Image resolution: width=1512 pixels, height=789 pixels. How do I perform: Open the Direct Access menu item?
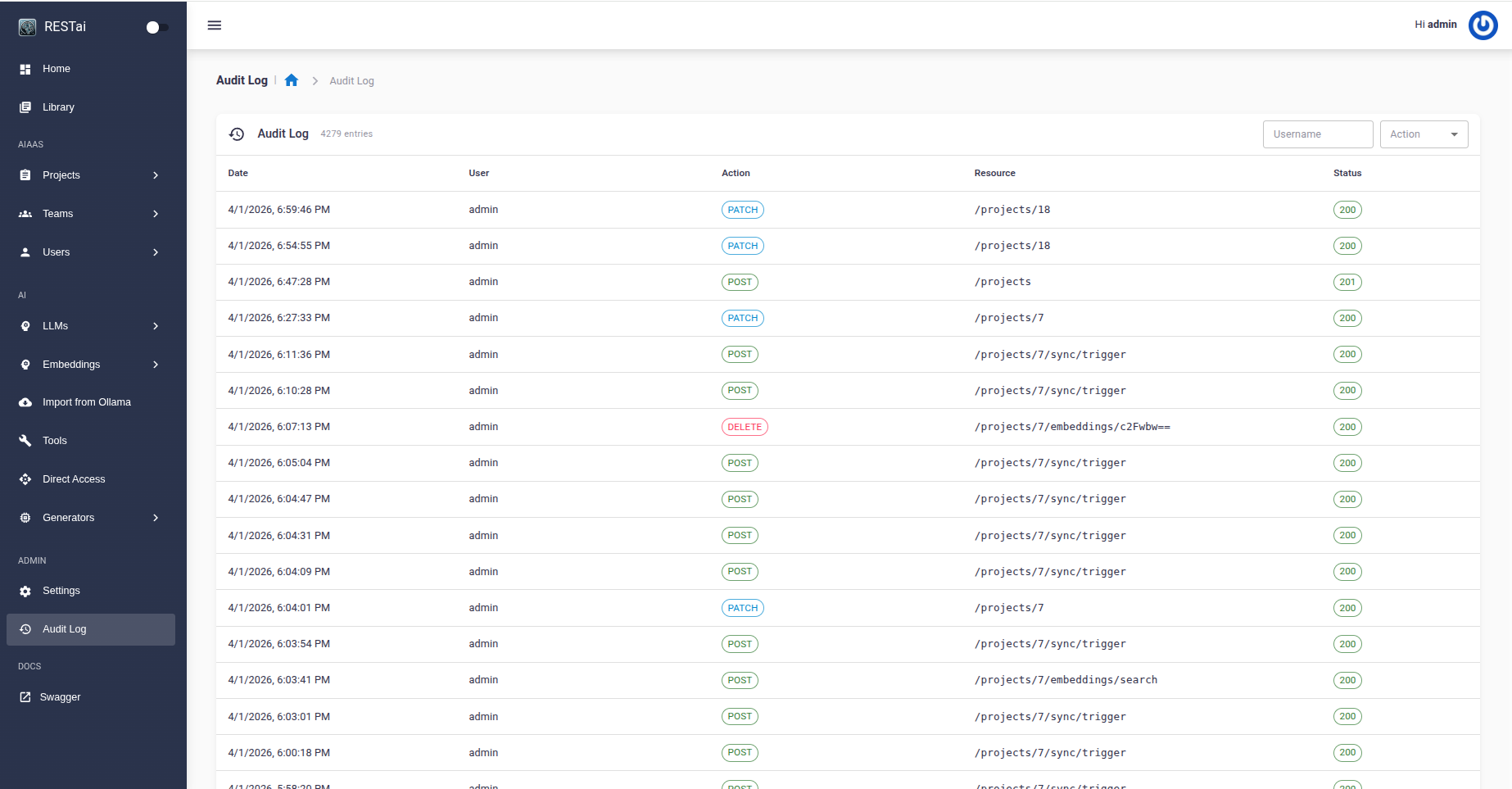click(x=91, y=479)
